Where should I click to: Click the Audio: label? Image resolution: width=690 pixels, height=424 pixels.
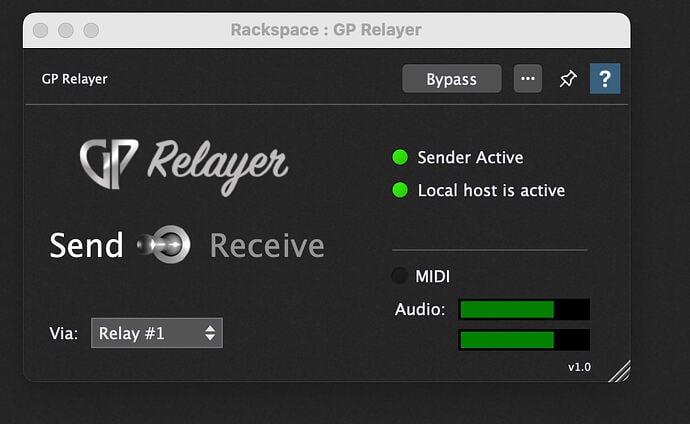(420, 309)
